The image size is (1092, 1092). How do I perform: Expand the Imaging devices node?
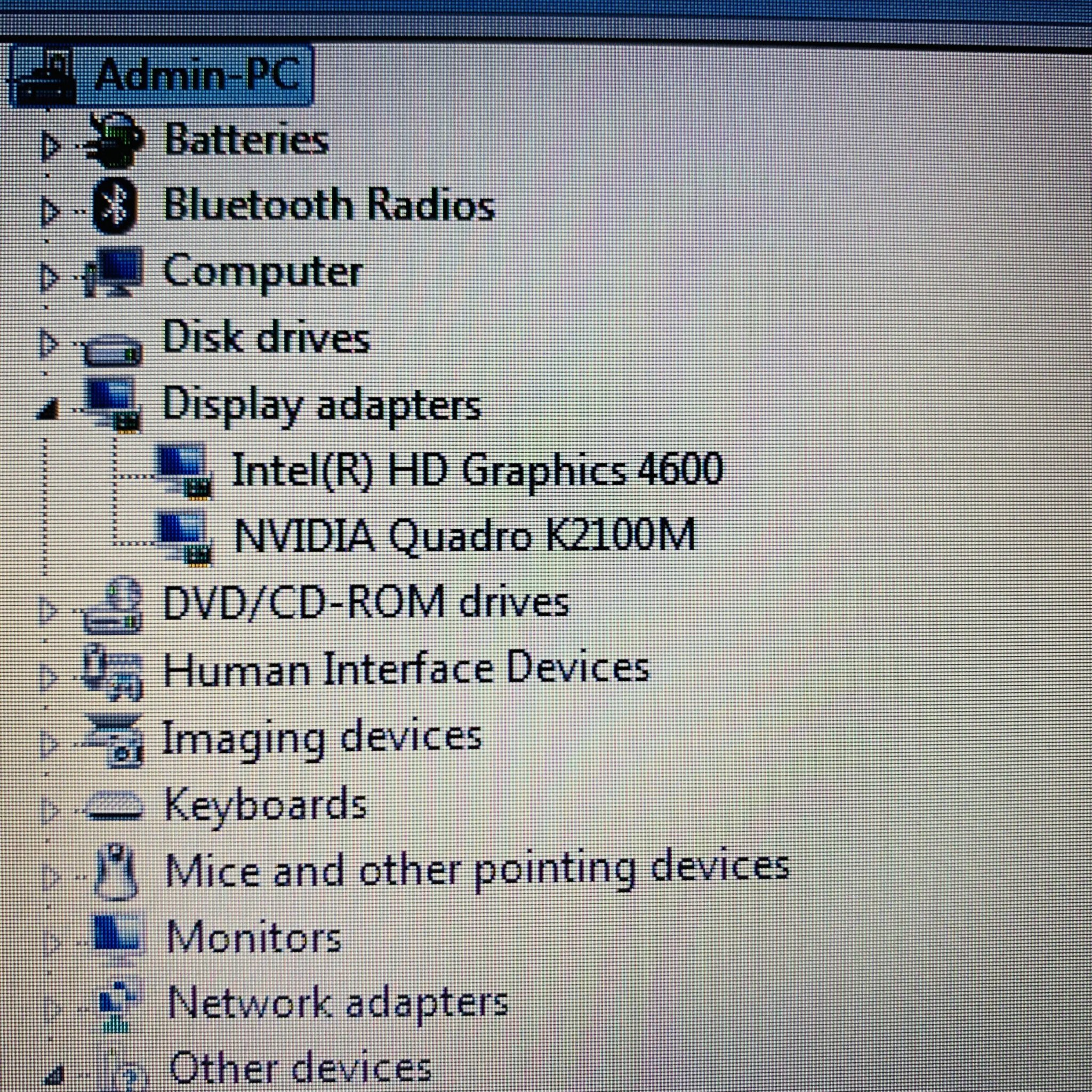(49, 744)
